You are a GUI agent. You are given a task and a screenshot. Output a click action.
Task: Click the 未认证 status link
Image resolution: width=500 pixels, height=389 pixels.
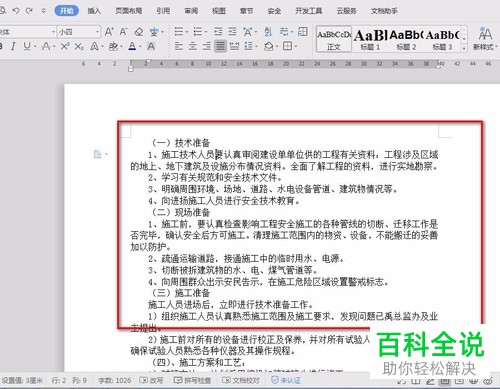pos(286,380)
